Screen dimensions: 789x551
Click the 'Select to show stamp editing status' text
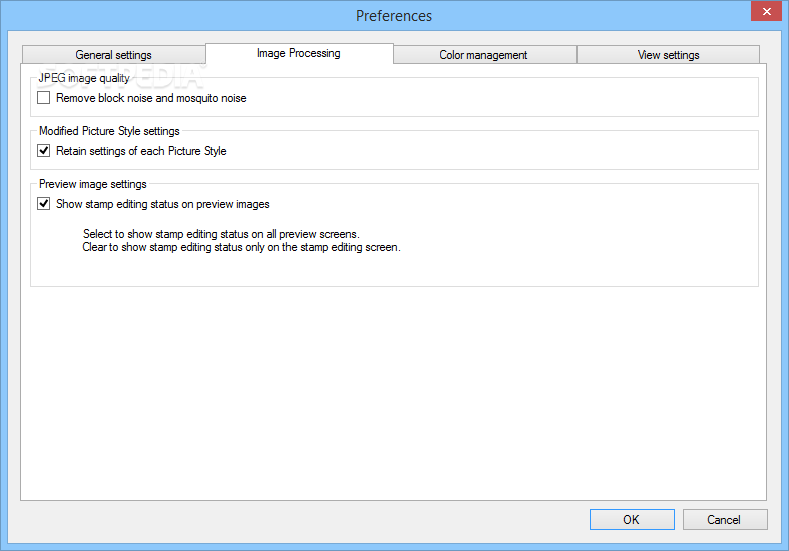(221, 234)
